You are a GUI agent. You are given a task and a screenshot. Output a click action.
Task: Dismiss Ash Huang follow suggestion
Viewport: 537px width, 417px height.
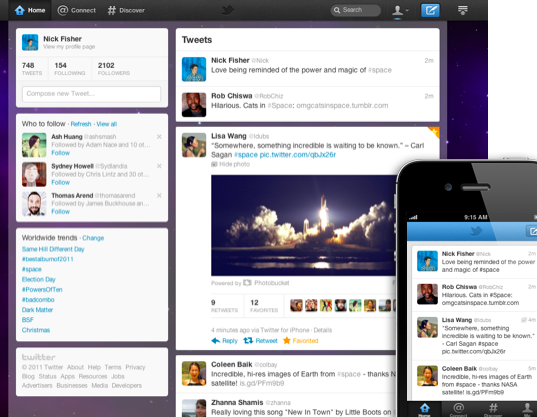pos(159,137)
